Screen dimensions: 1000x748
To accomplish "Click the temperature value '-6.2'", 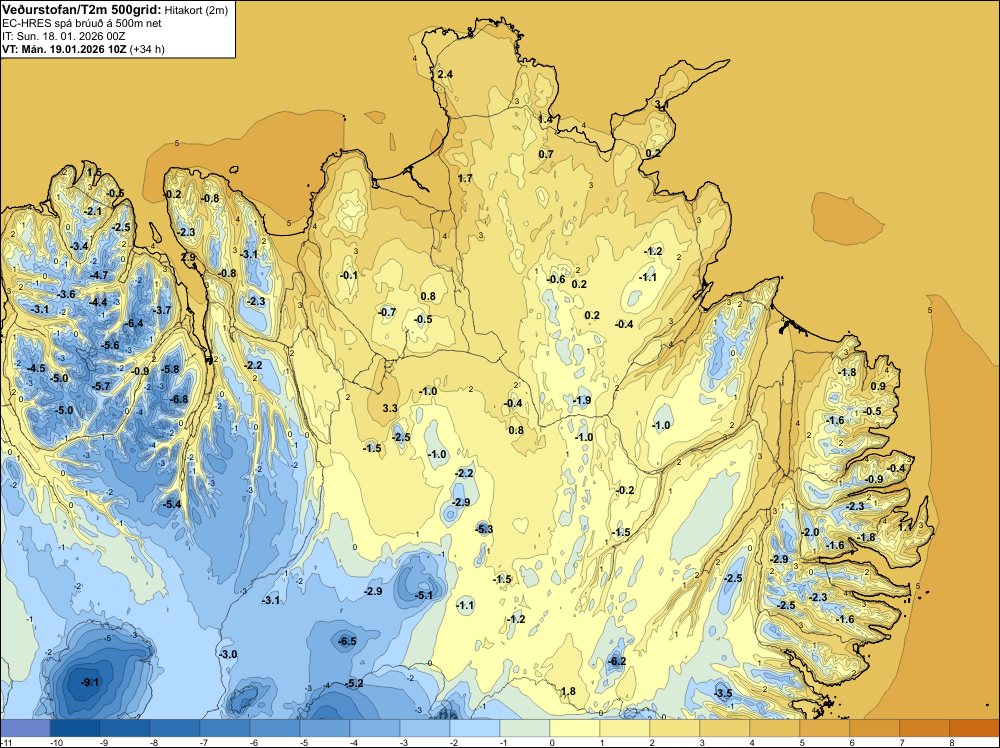I will tap(617, 661).
